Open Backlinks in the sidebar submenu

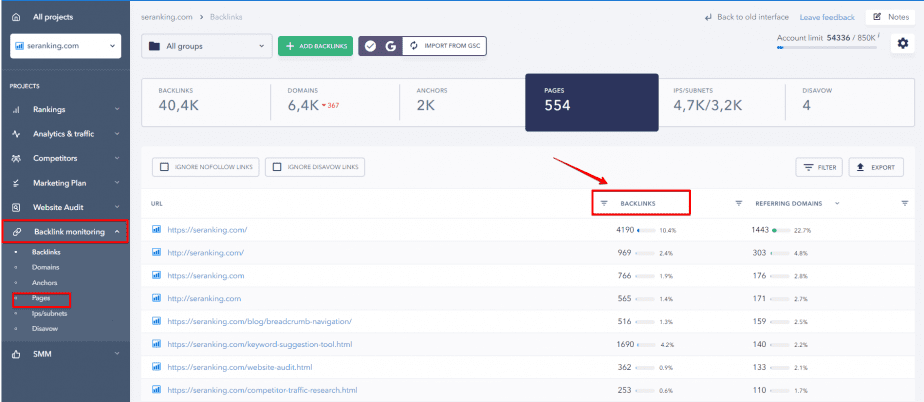46,252
